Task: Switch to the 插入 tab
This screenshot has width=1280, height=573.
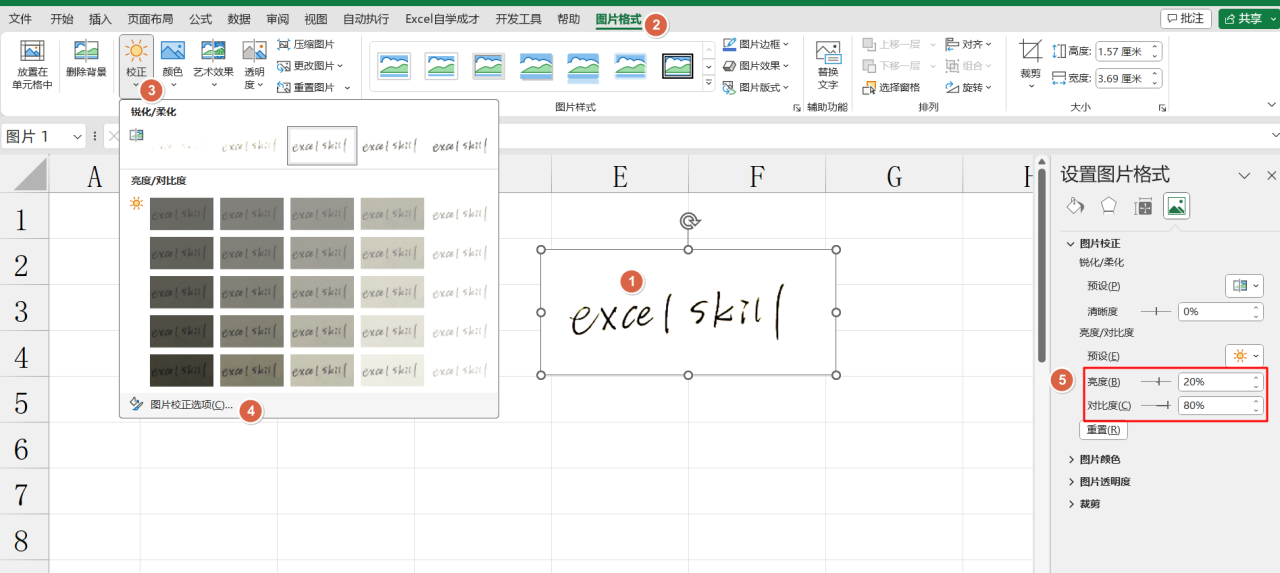Action: [100, 19]
